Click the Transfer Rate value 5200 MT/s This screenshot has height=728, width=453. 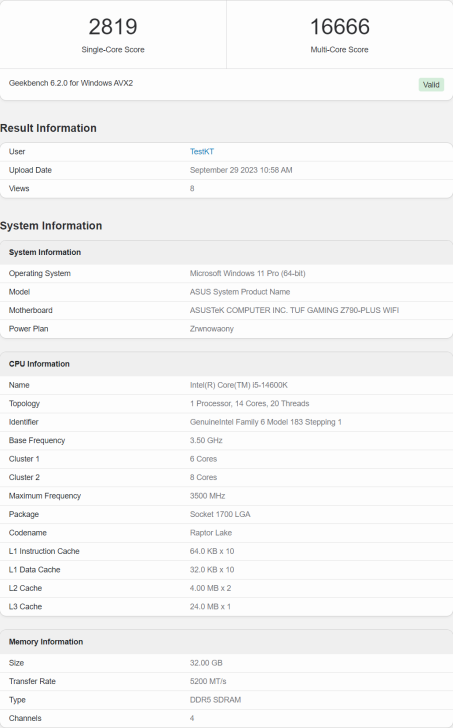[208, 681]
